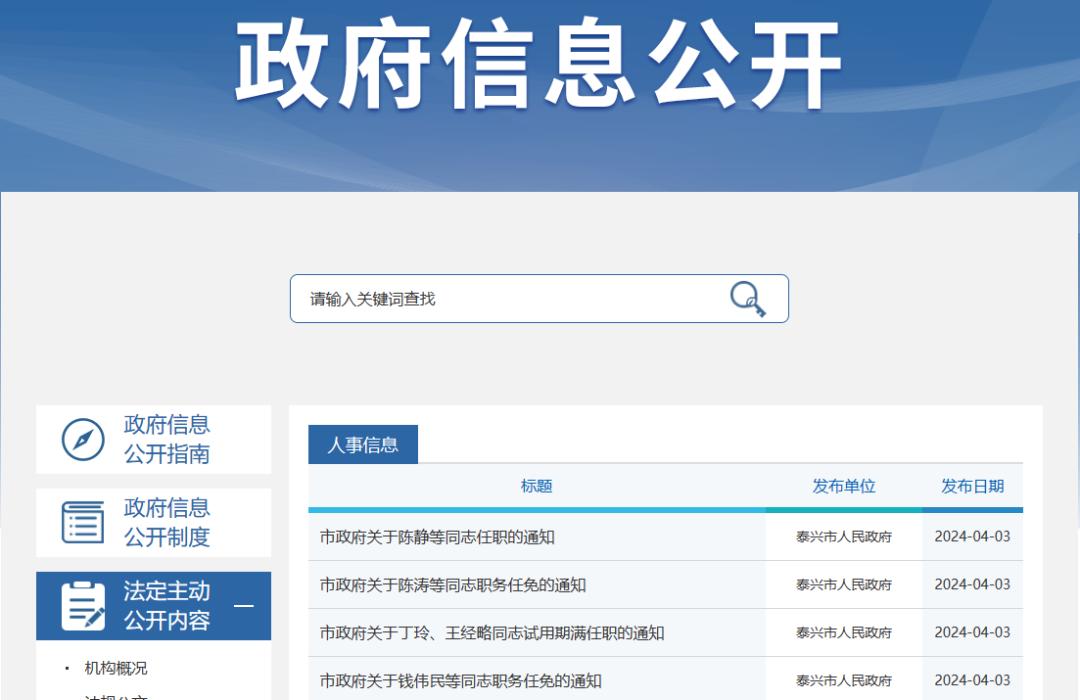Open the 机构概况 sidebar item
The width and height of the screenshot is (1080, 700).
[116, 668]
